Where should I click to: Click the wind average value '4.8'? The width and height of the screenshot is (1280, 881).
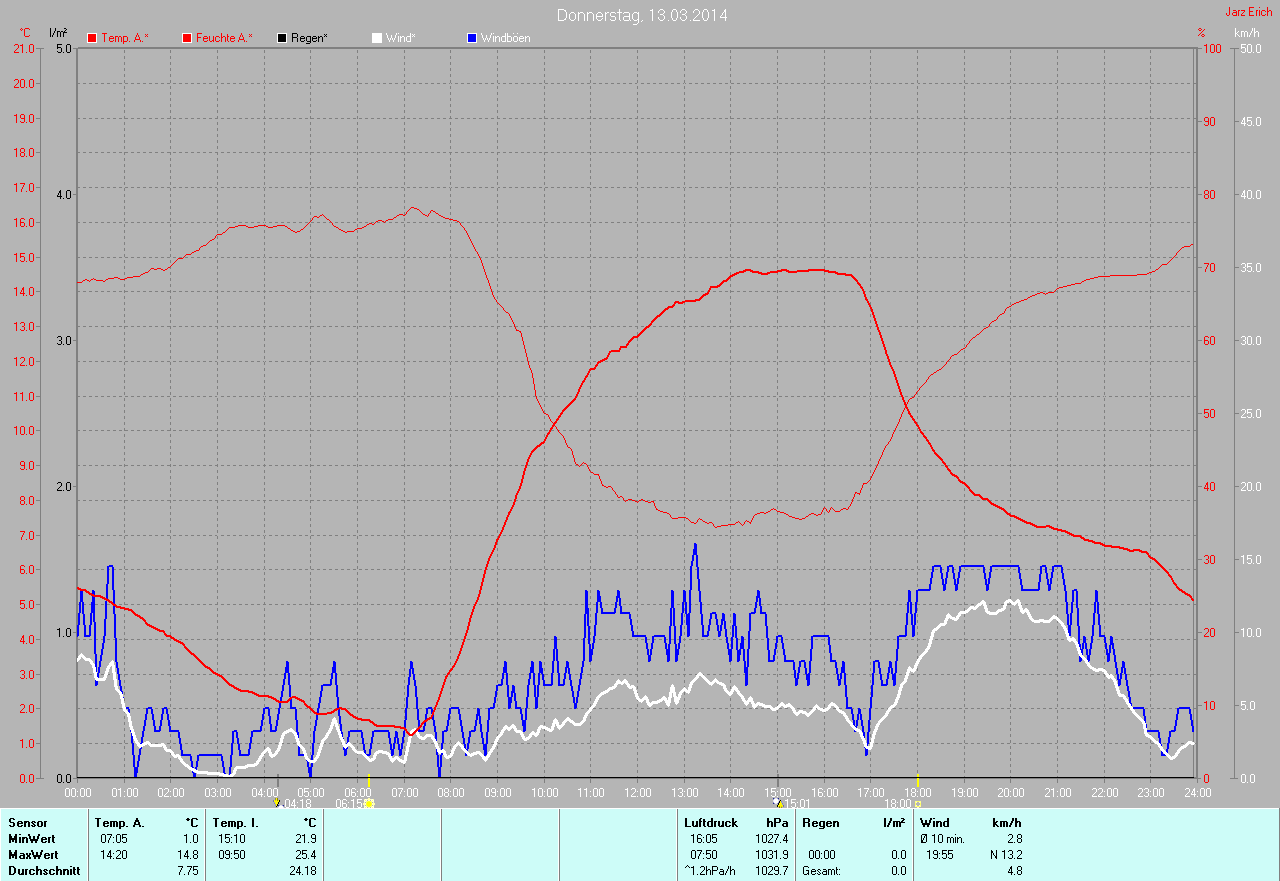point(1014,871)
